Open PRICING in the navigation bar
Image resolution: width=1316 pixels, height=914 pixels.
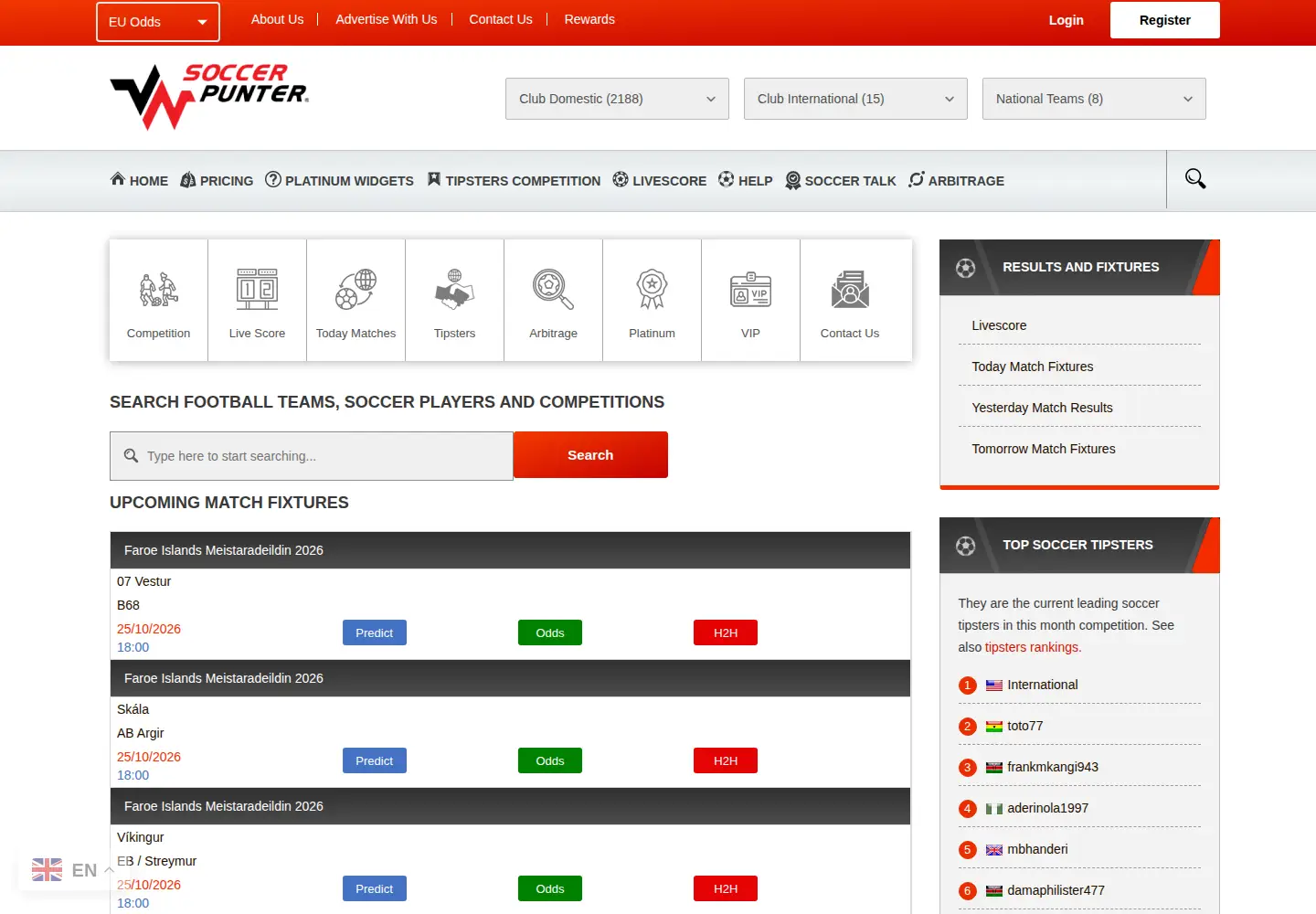(217, 180)
